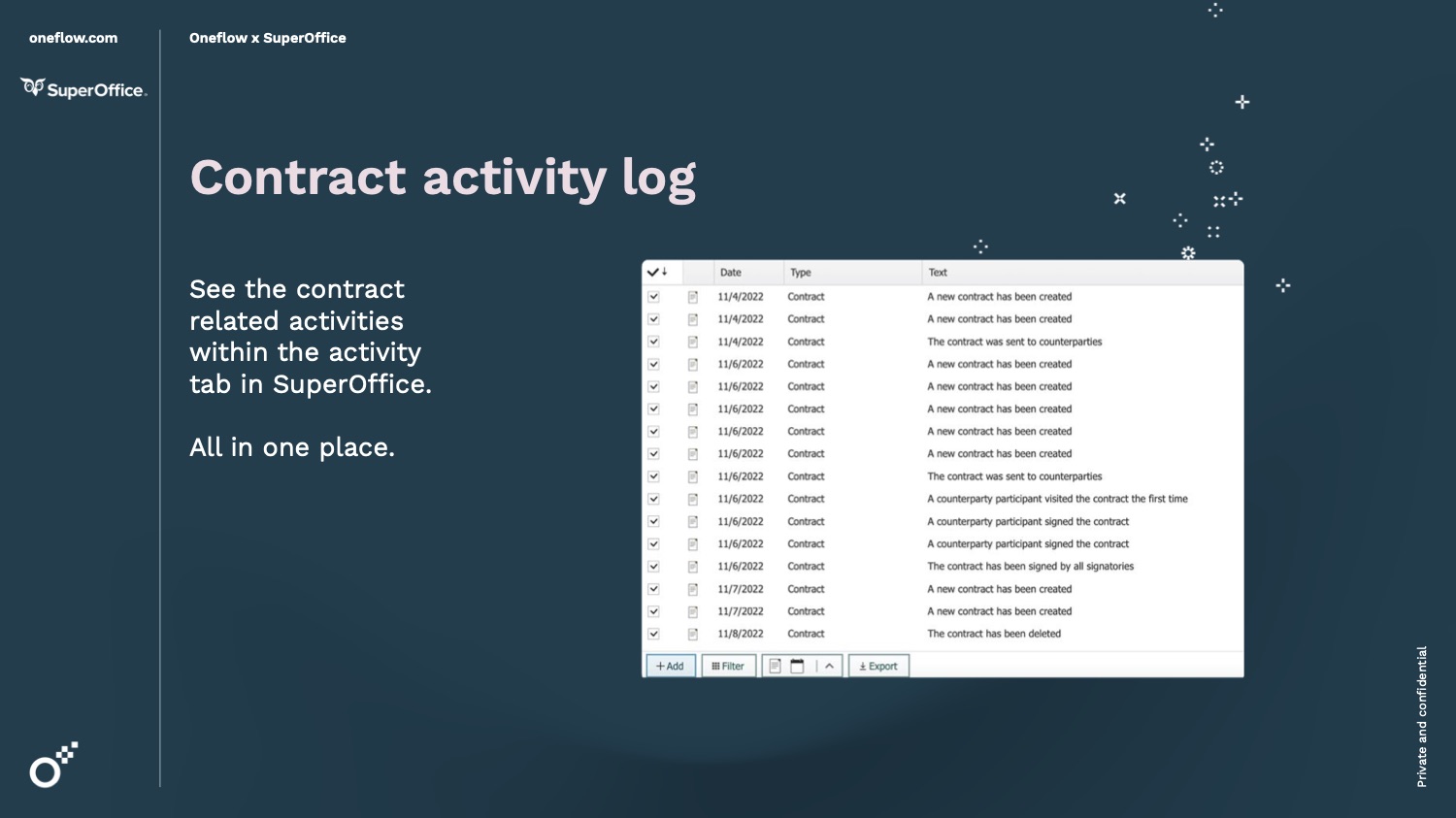Click date cell of 'signed by all signatories' row
The width and height of the screenshot is (1456, 818).
pyautogui.click(x=741, y=567)
